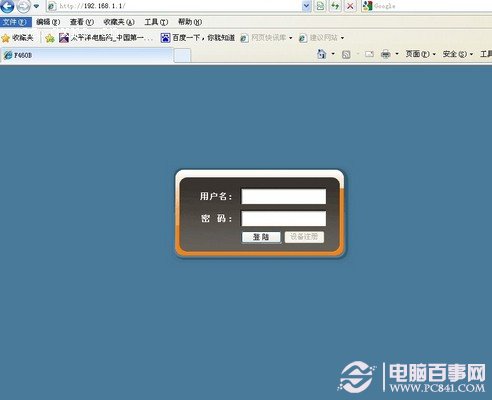Screen dimensions: 492x400
Task: Open the 安全 command bar menu
Action: [458, 54]
